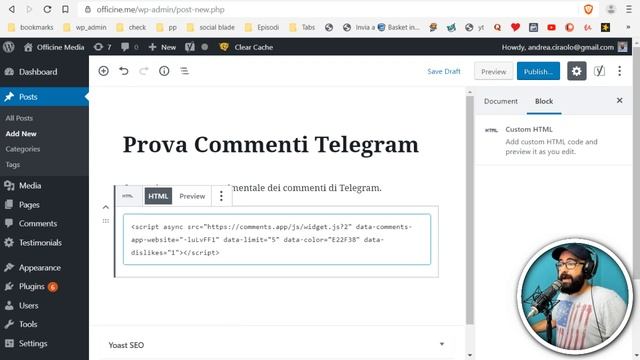Click the Publish button
The image size is (640, 360).
tap(538, 71)
